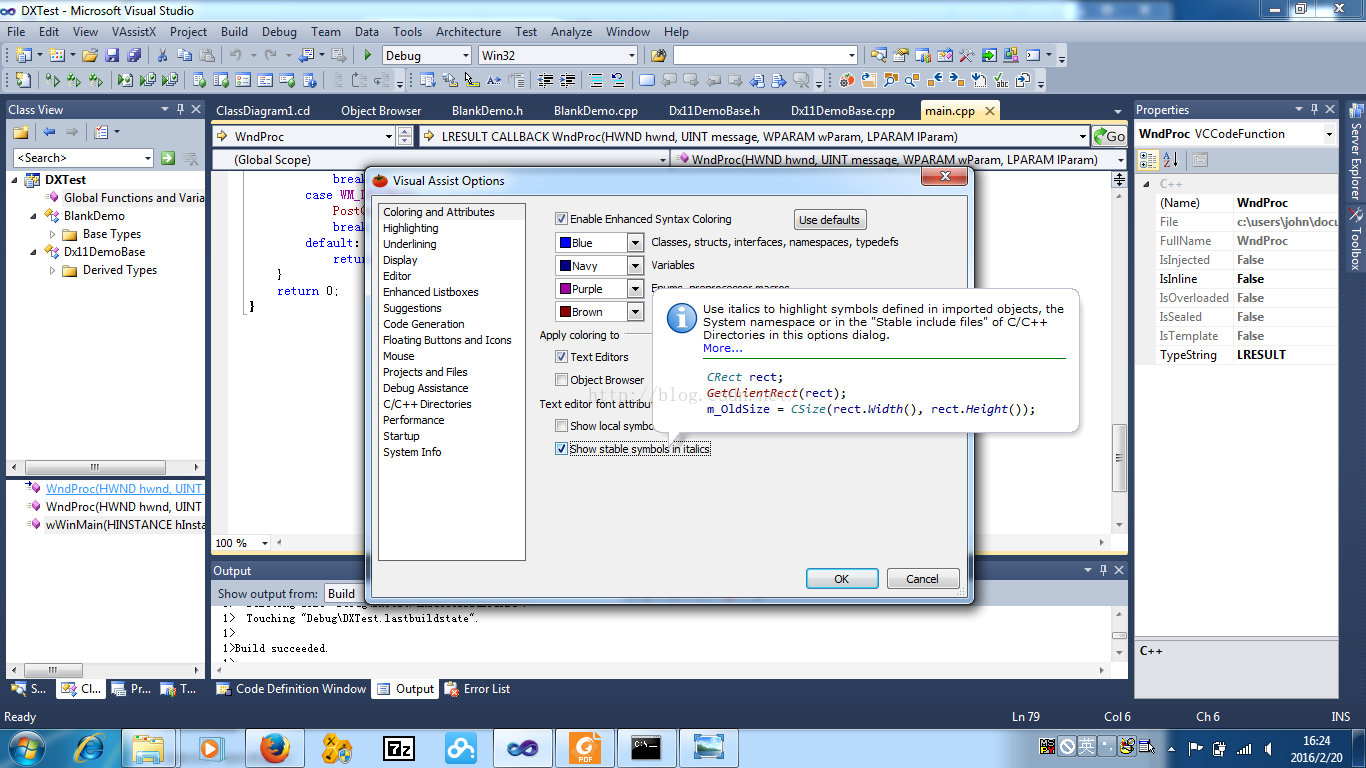Click the Save All toolbar icon

pos(134,55)
